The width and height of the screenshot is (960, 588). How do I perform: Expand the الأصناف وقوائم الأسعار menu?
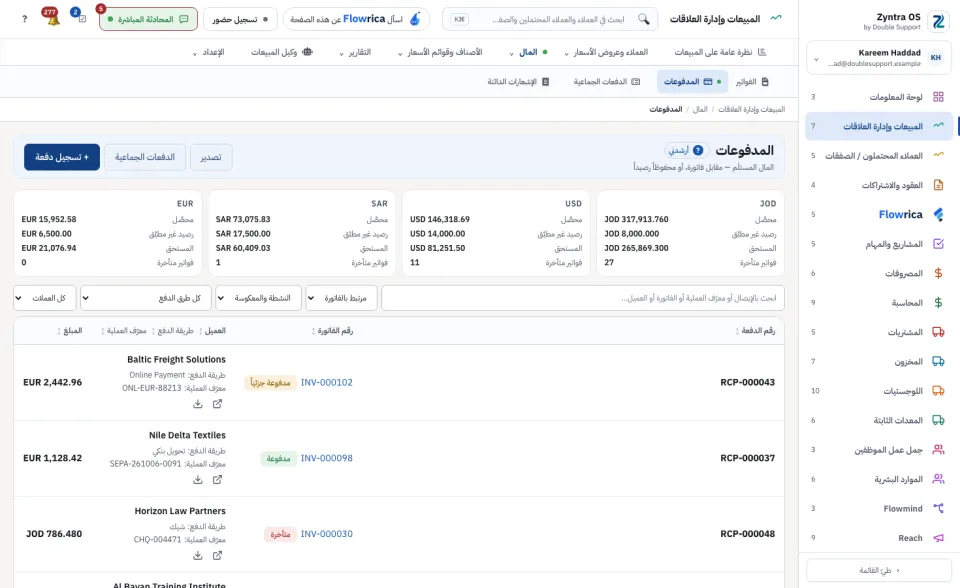(440, 52)
